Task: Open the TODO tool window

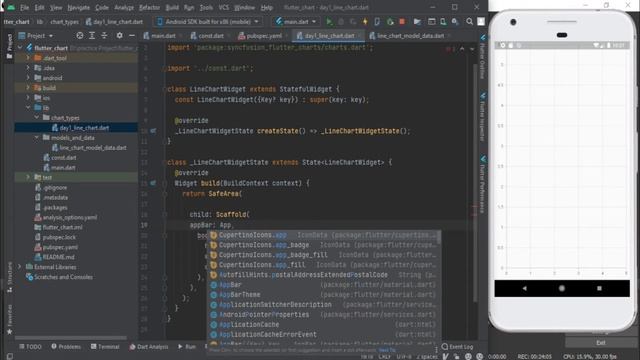Action: 30,347
